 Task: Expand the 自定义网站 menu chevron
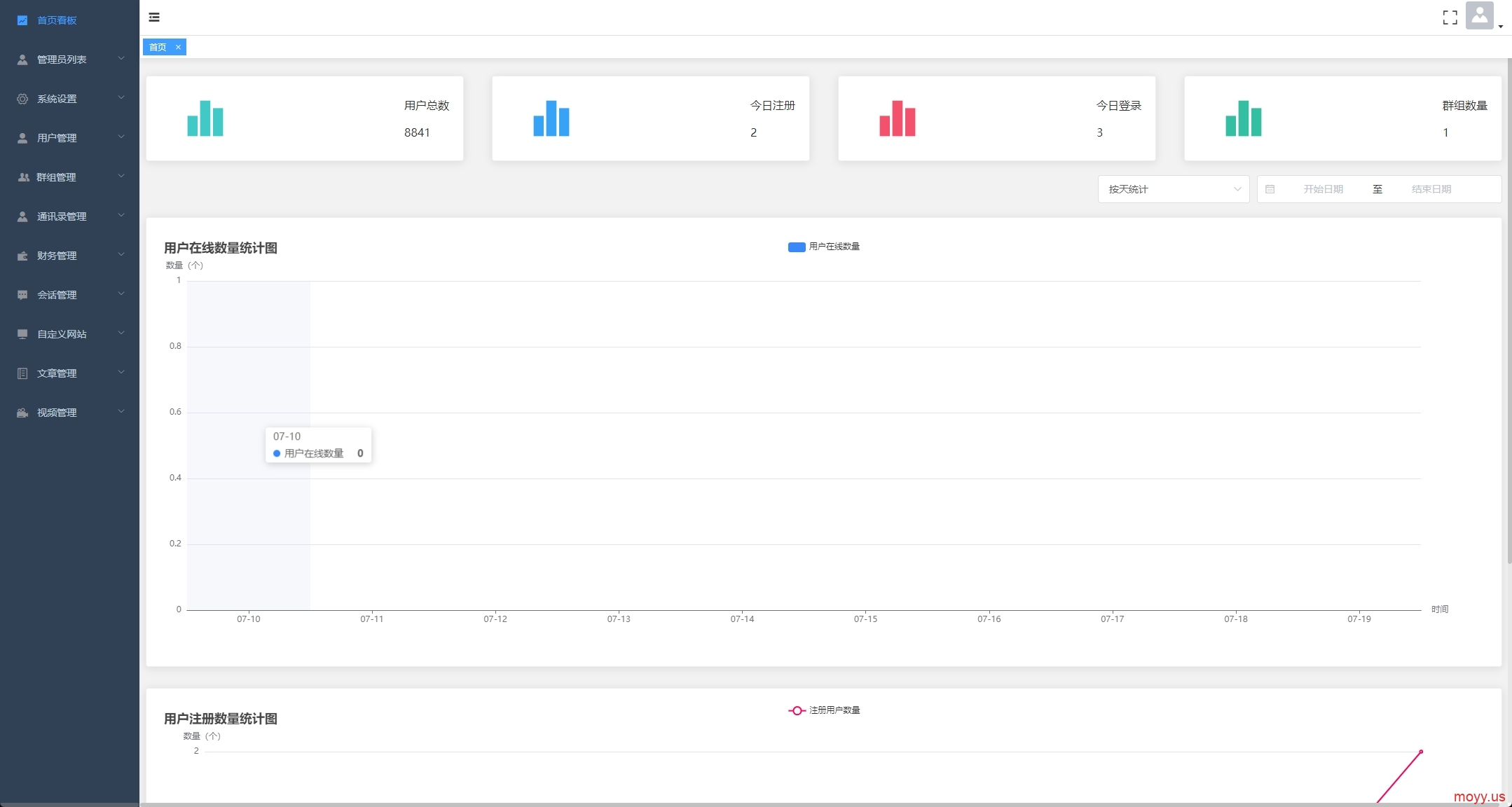click(121, 333)
